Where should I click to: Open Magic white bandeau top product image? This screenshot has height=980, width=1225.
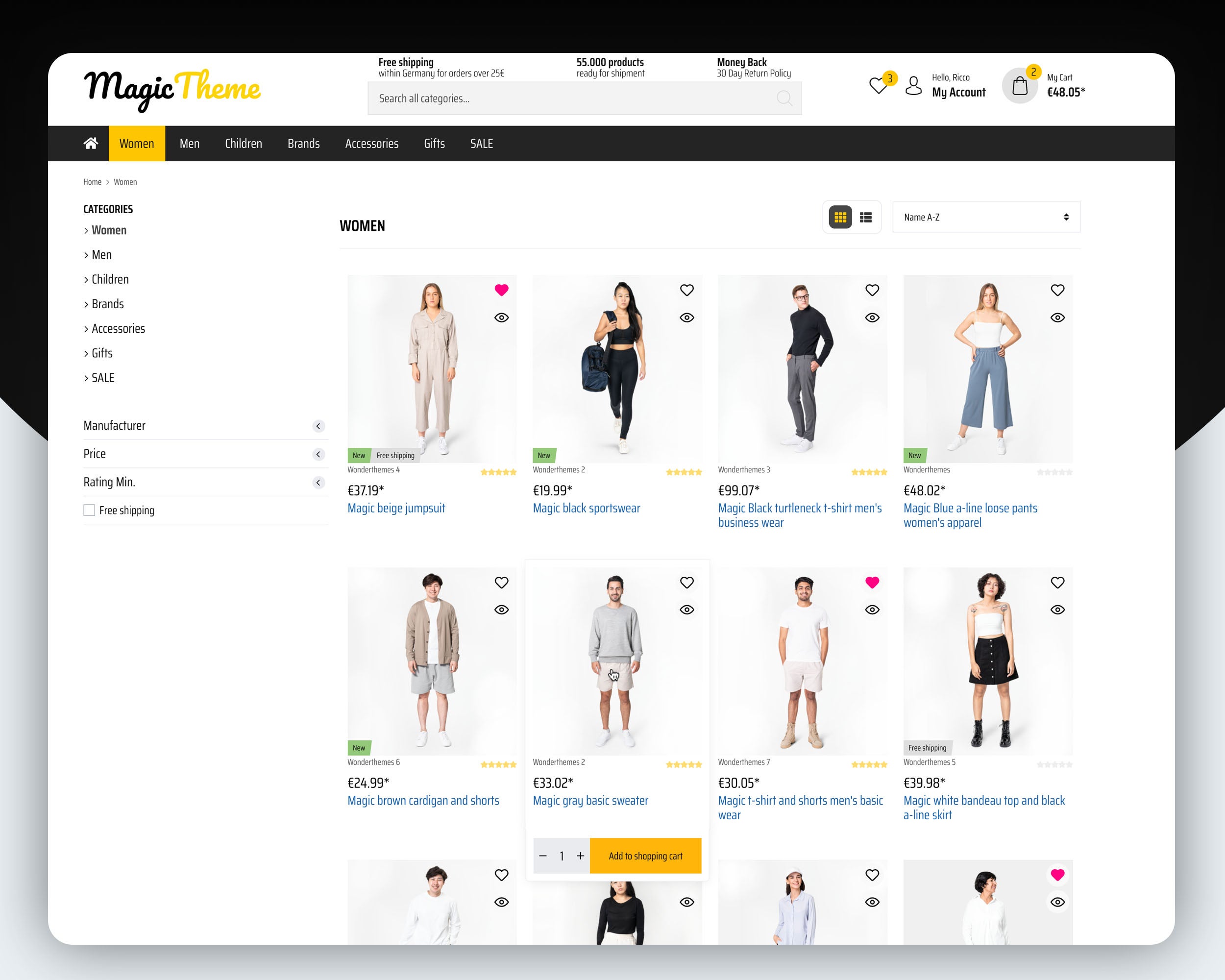point(988,661)
